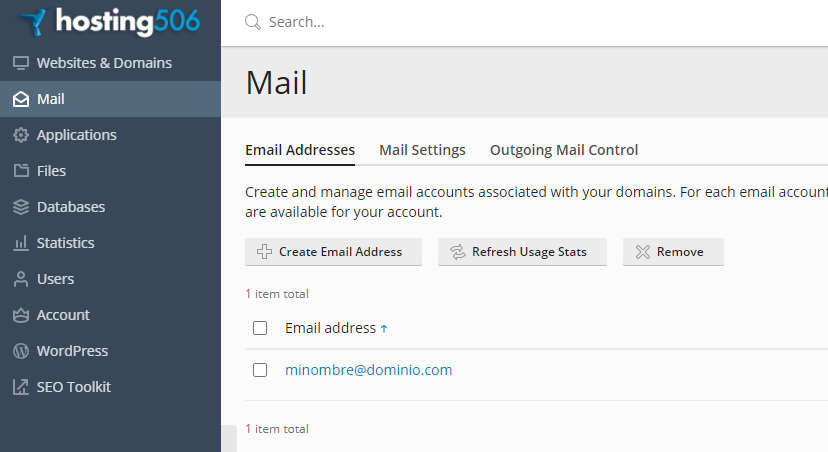Check the box for minombre@dominio.com
This screenshot has height=452, width=828.
tap(260, 370)
